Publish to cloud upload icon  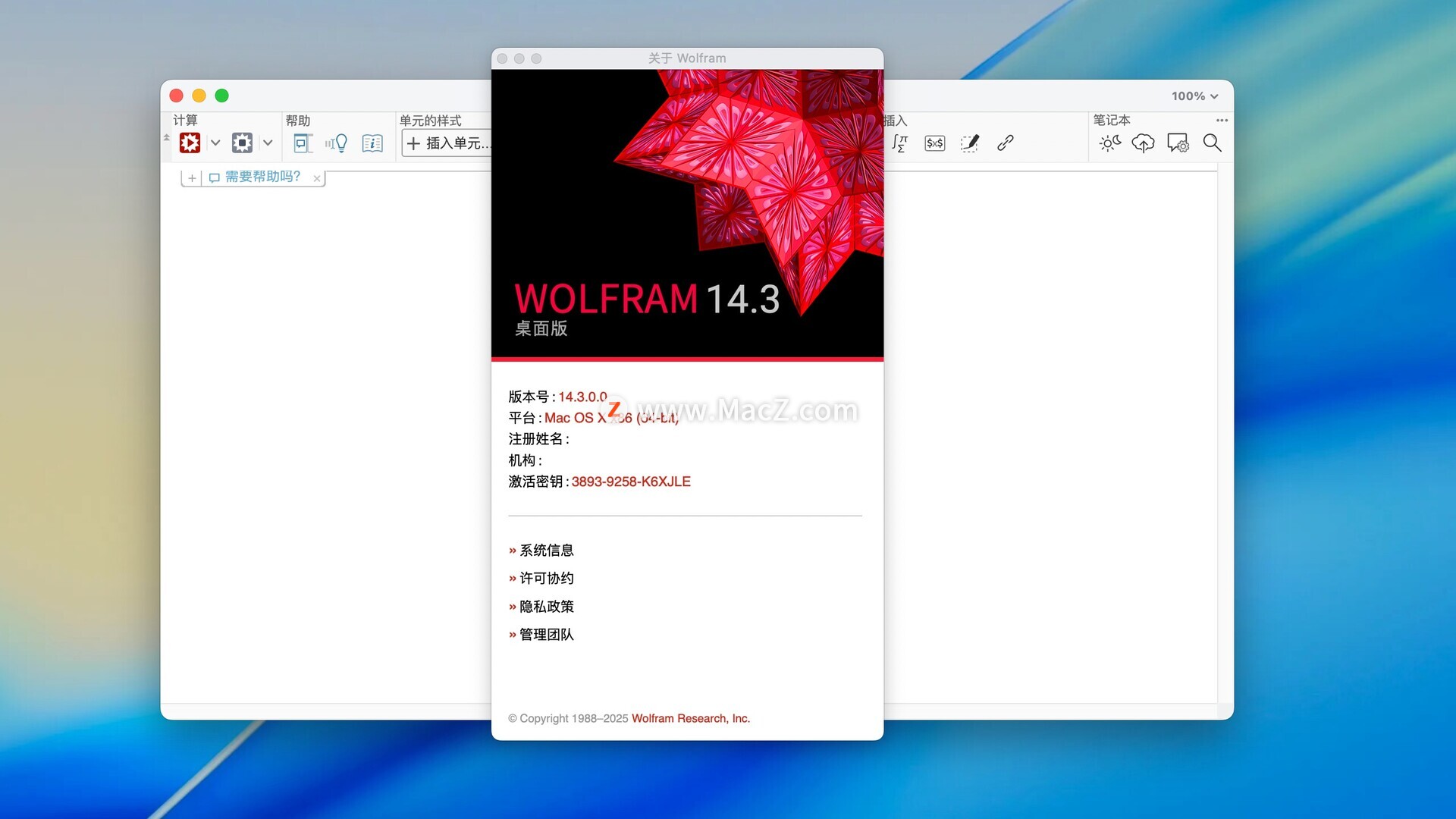click(x=1144, y=143)
